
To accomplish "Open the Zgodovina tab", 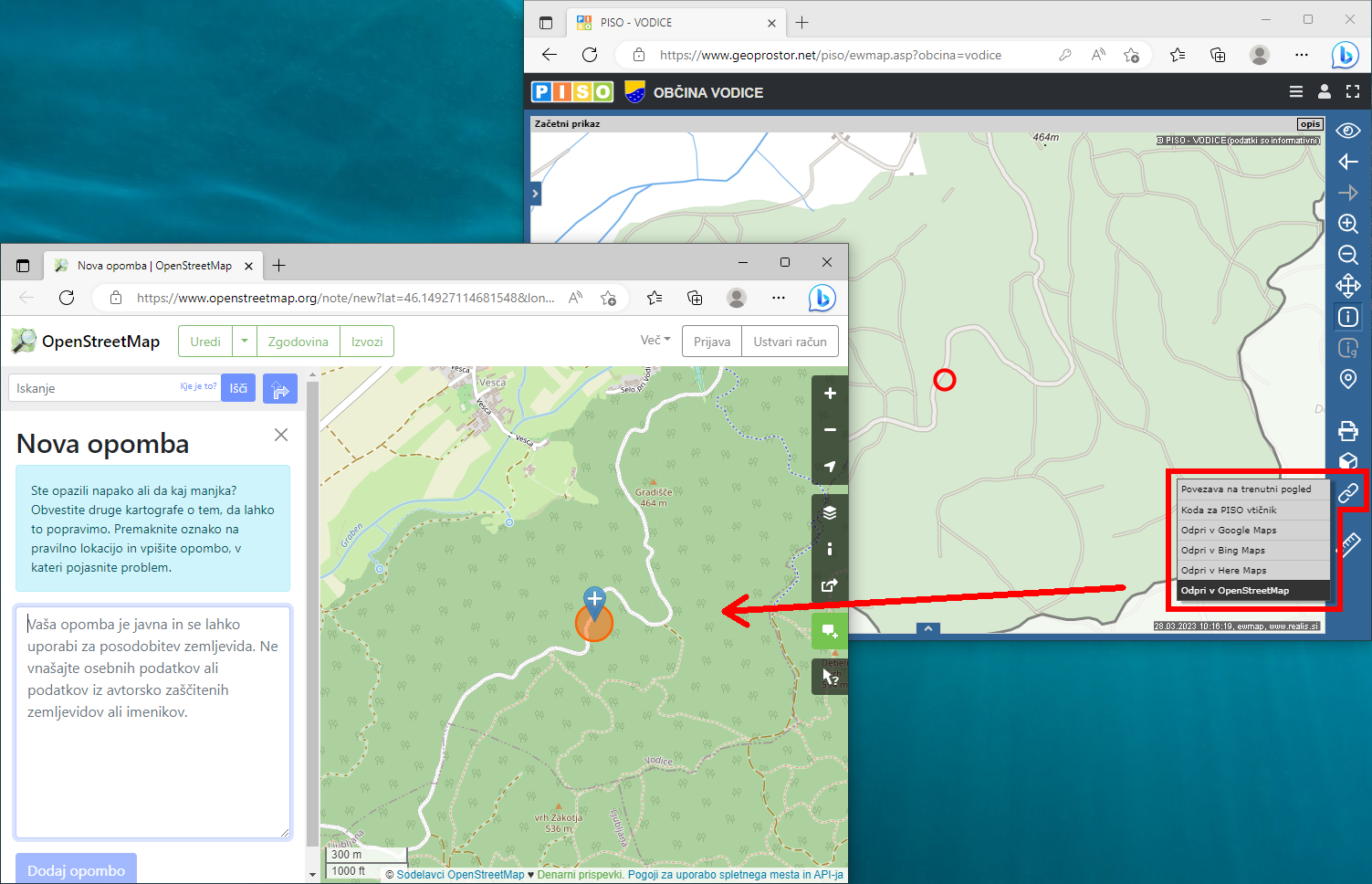I will 298,342.
